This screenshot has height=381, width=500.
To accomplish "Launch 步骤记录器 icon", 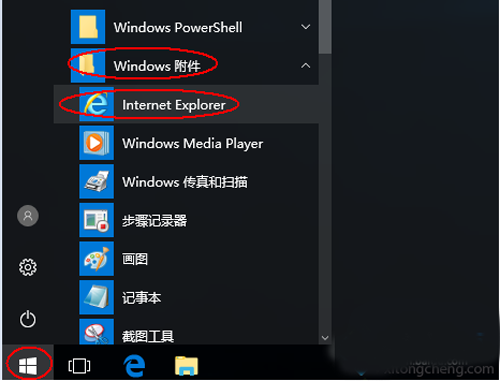I will (96, 220).
